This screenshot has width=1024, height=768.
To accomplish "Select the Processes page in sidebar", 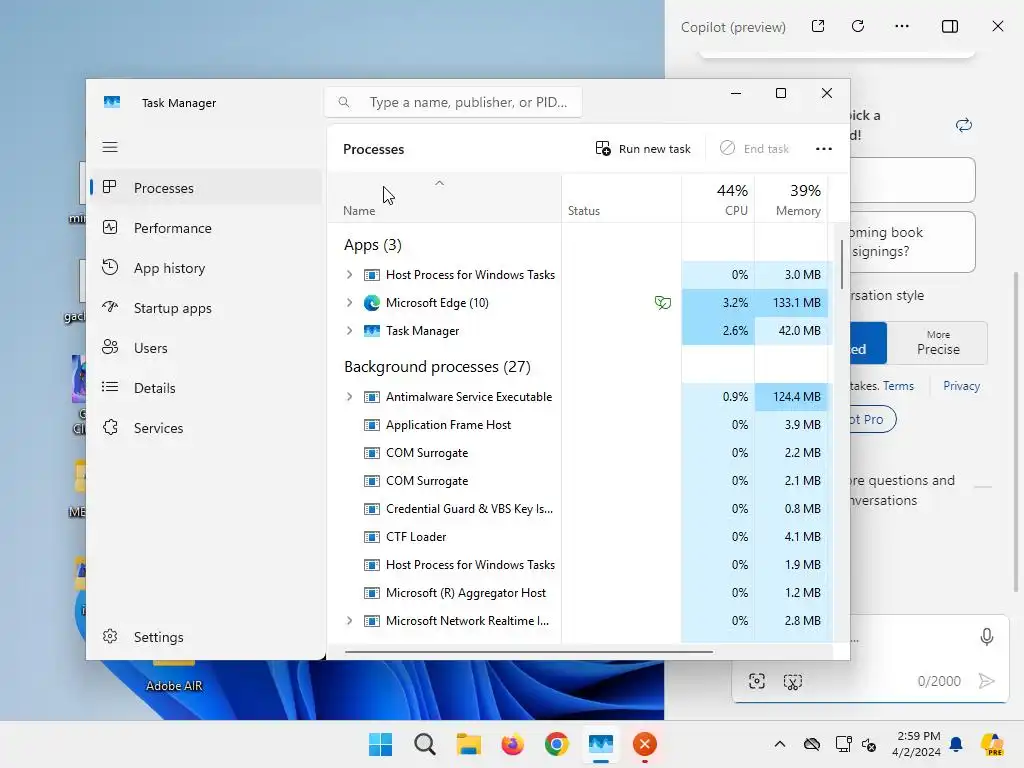I will (x=206, y=188).
